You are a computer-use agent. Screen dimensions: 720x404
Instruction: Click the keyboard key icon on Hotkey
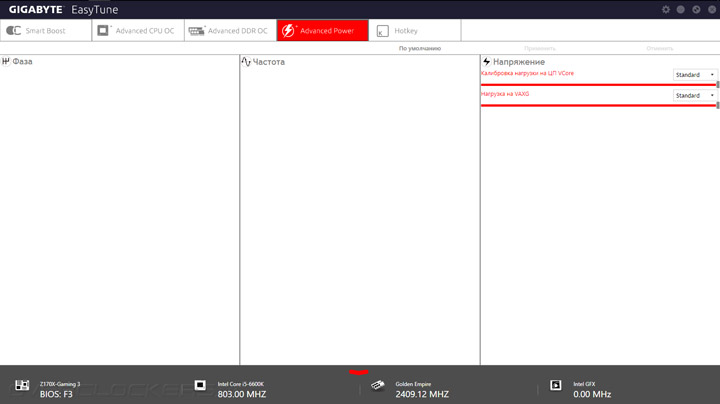[x=382, y=31]
